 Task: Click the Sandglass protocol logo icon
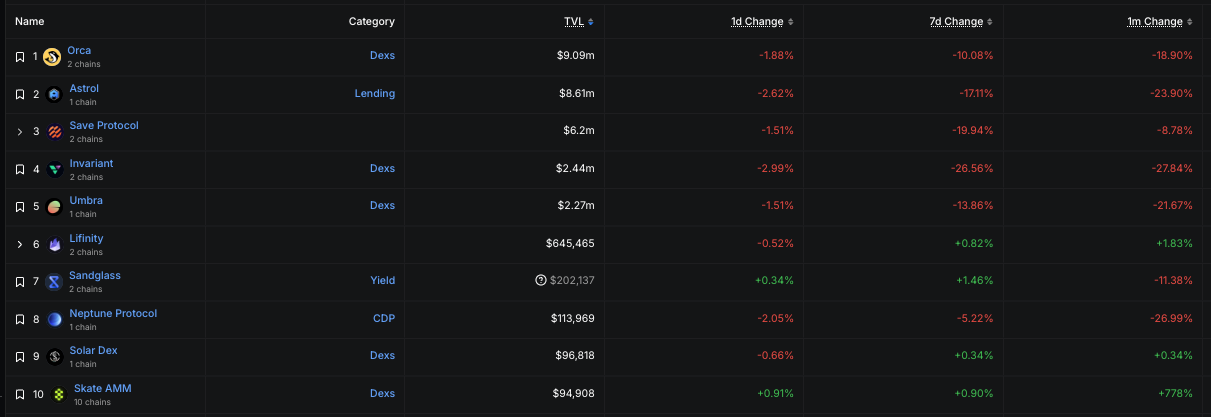pyautogui.click(x=54, y=281)
